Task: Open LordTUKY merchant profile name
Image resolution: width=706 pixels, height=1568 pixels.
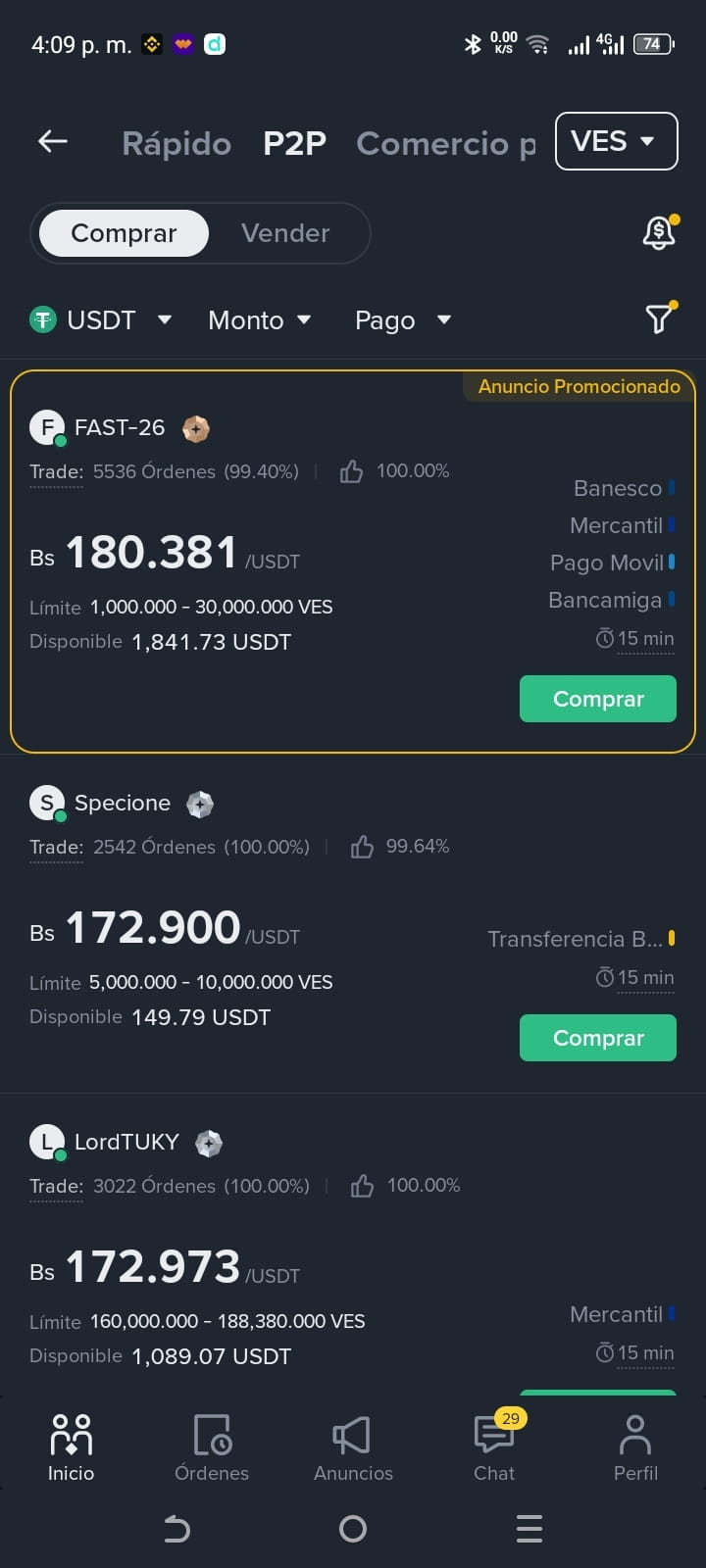Action: coord(126,1142)
